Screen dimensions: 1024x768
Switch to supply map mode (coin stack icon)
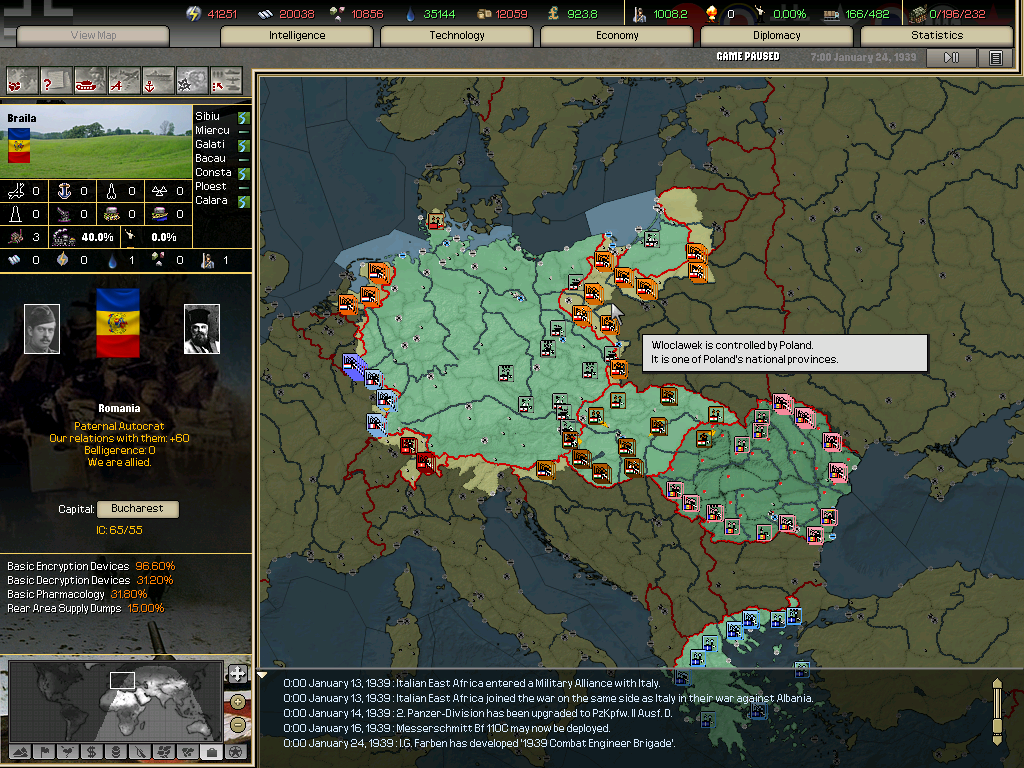116,752
